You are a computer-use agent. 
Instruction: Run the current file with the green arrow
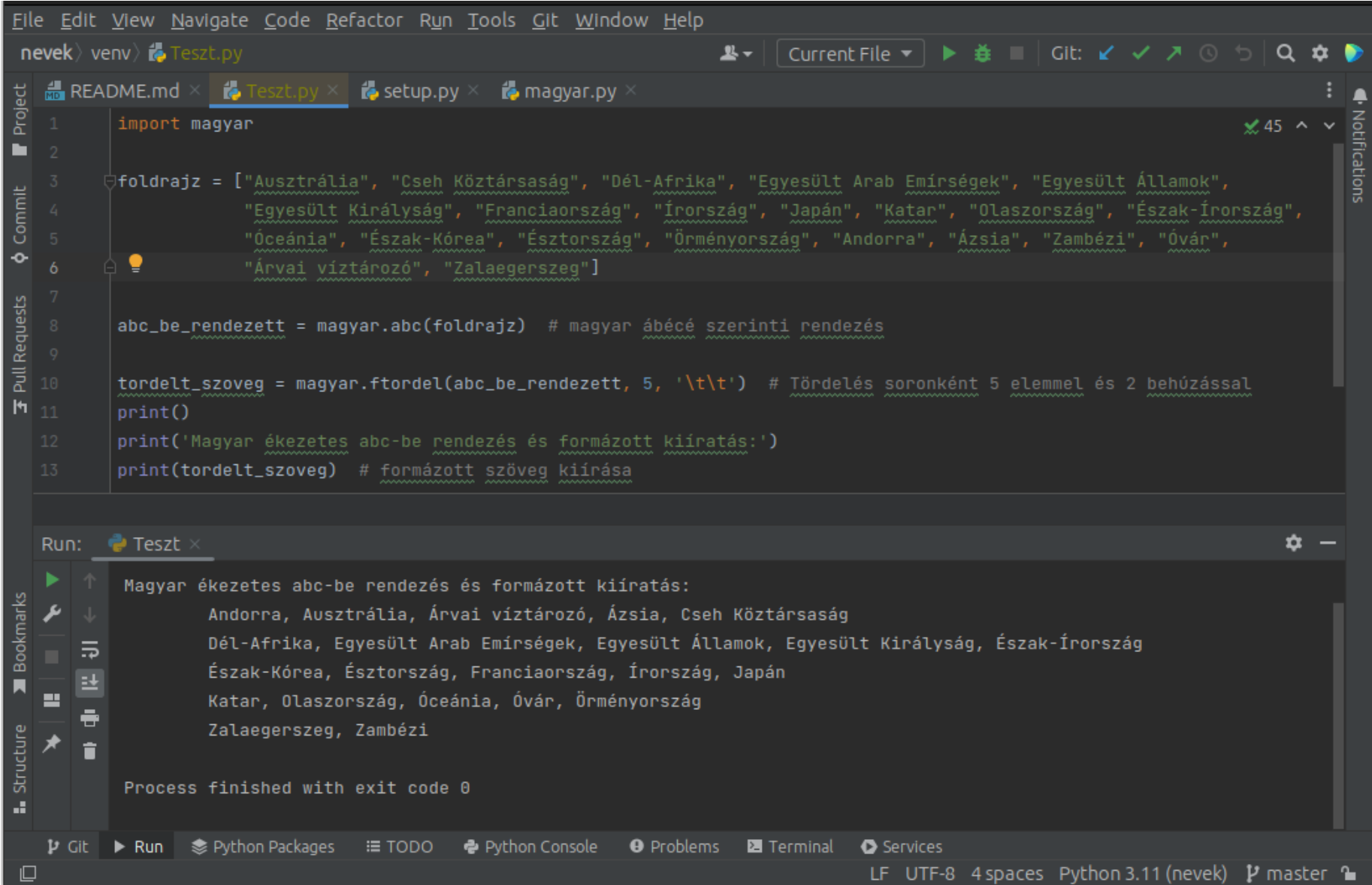[x=948, y=53]
